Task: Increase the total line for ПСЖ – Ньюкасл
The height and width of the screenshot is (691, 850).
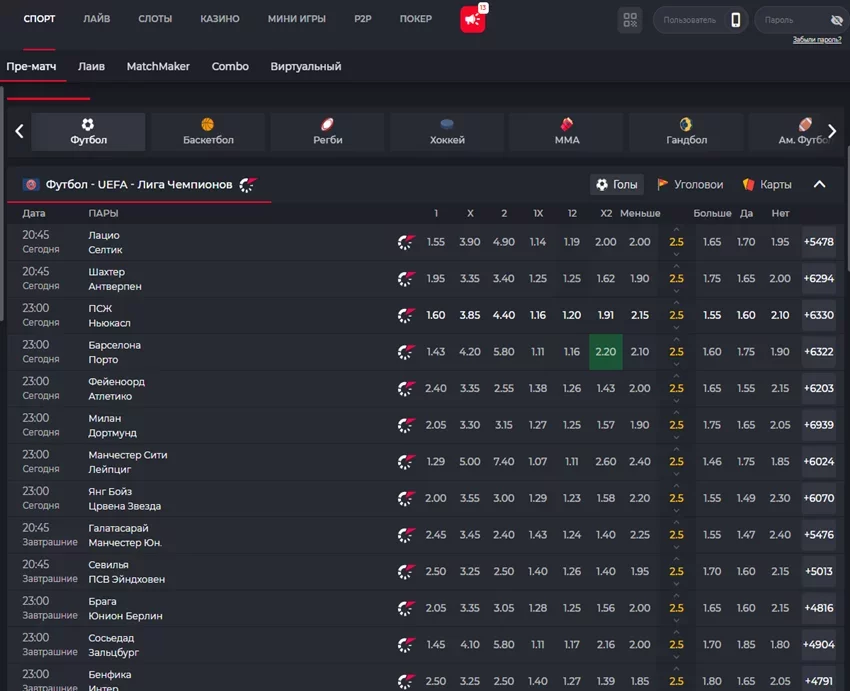Action: (676, 303)
